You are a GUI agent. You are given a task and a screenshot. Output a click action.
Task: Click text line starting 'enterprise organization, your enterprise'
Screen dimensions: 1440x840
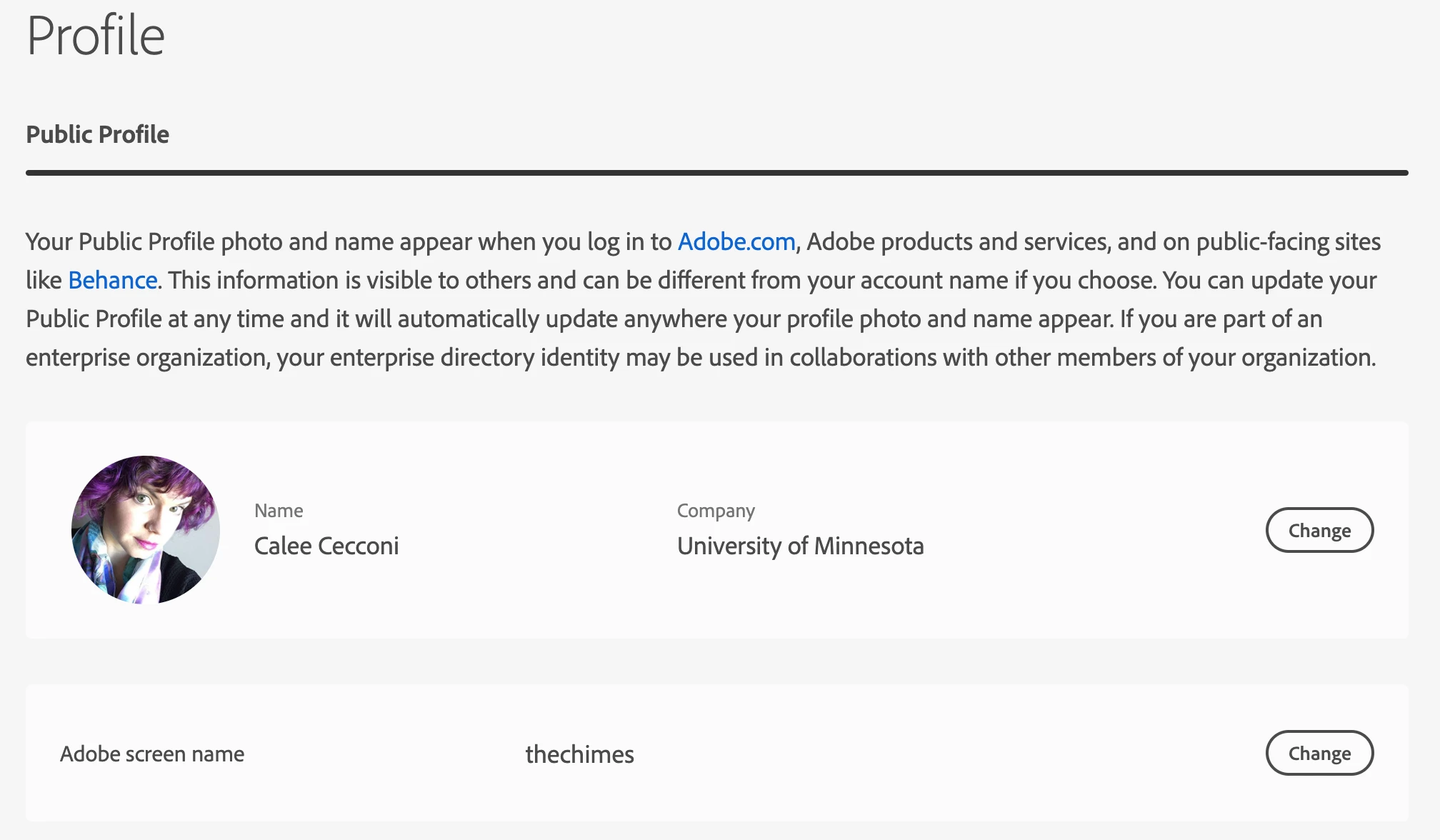[701, 357]
